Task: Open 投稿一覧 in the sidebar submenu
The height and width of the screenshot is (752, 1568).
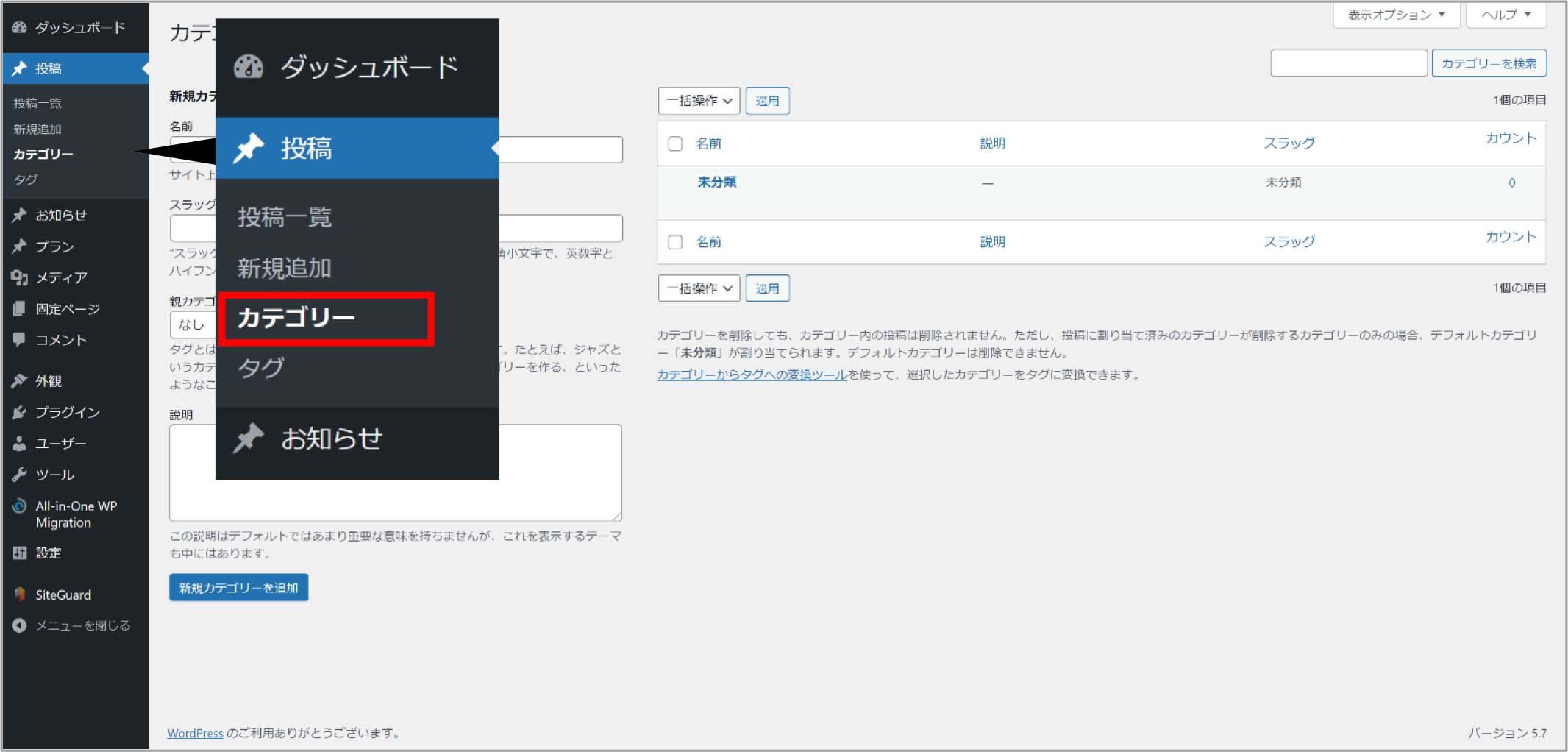Action: point(38,104)
